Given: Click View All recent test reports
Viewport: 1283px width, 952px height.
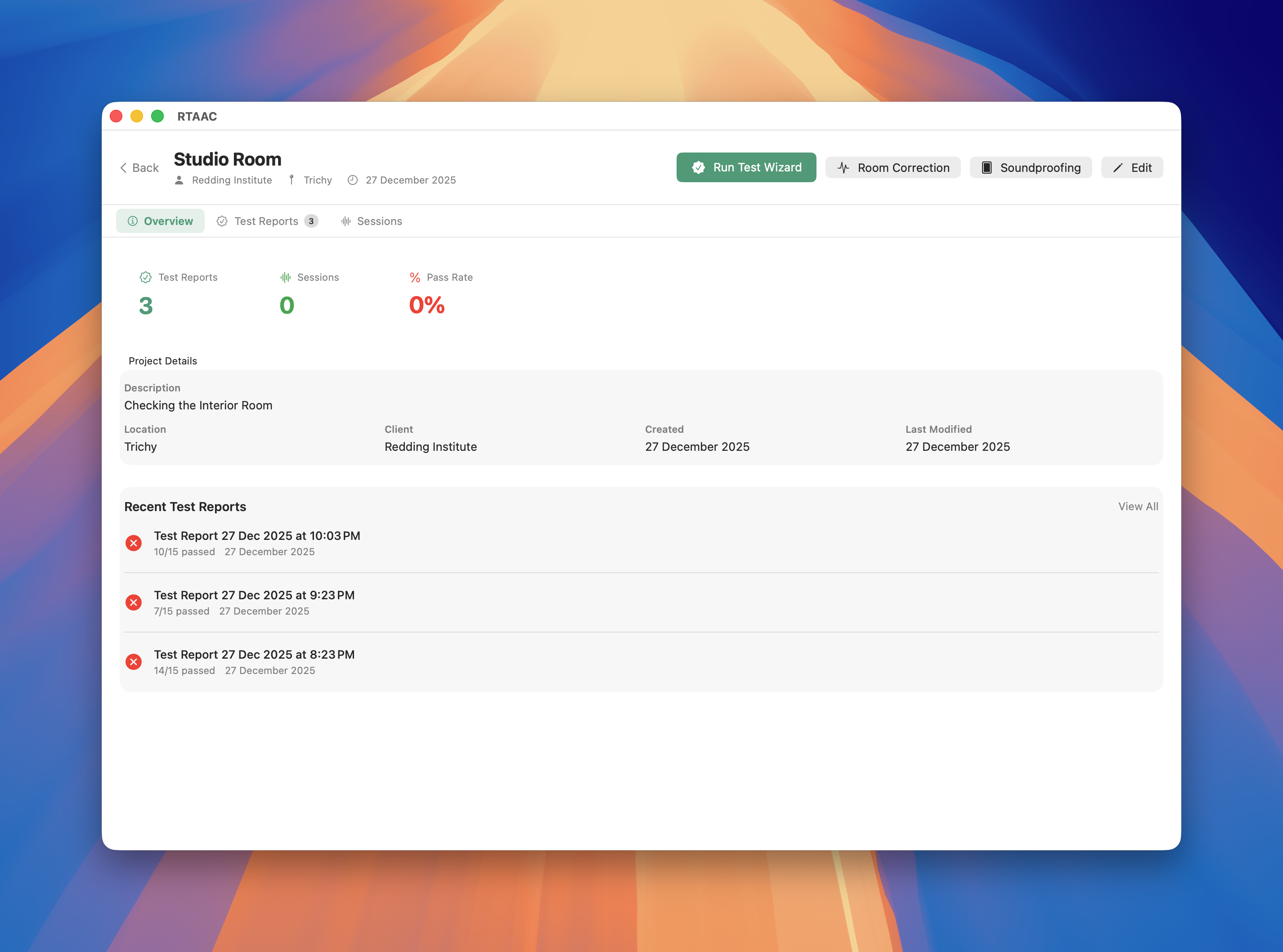Looking at the screenshot, I should tap(1138, 507).
